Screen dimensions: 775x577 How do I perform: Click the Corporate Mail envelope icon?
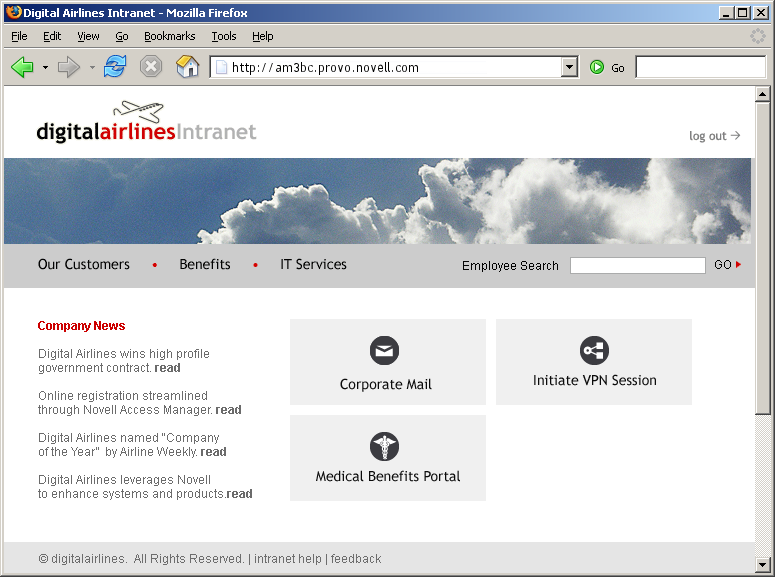point(384,351)
